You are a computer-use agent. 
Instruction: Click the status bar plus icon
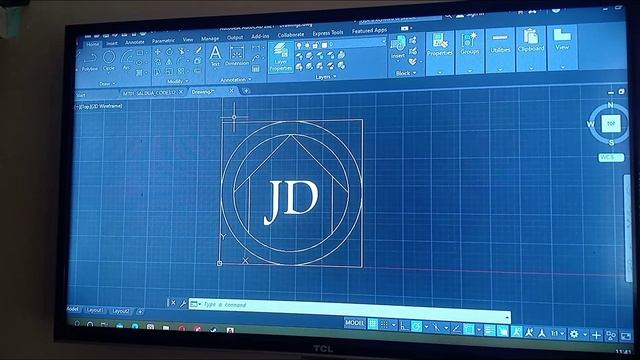[x=596, y=335]
